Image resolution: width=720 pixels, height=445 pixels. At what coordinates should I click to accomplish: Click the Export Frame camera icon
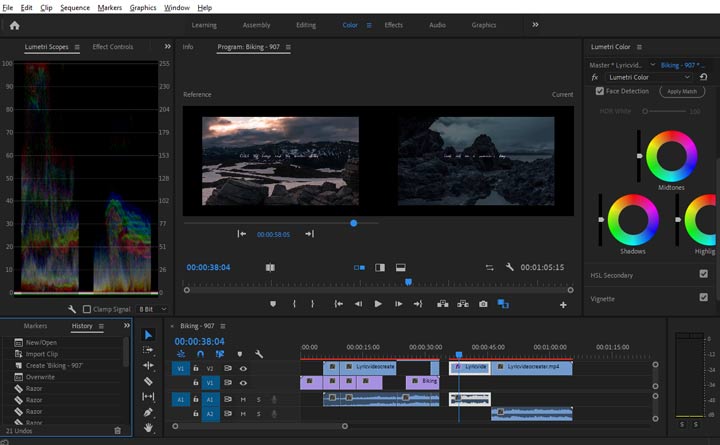483,304
